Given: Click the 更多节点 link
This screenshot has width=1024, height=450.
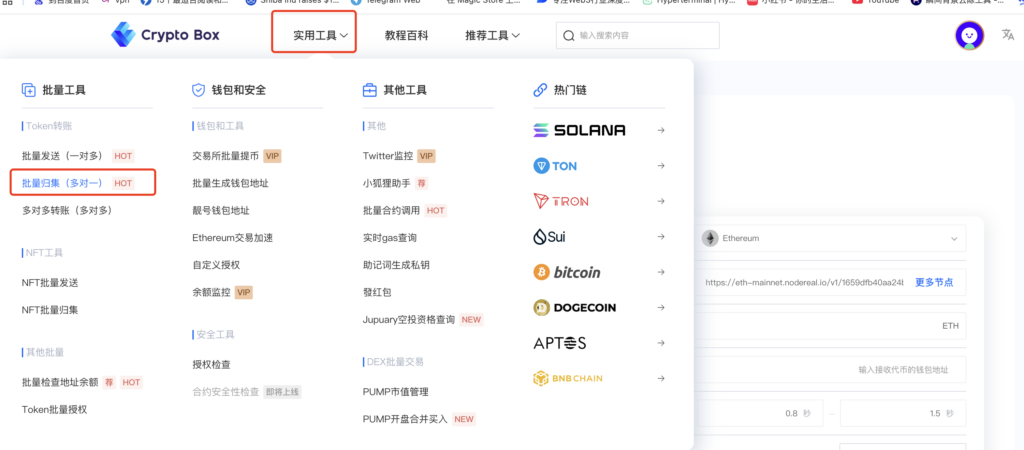Looking at the screenshot, I should (934, 283).
